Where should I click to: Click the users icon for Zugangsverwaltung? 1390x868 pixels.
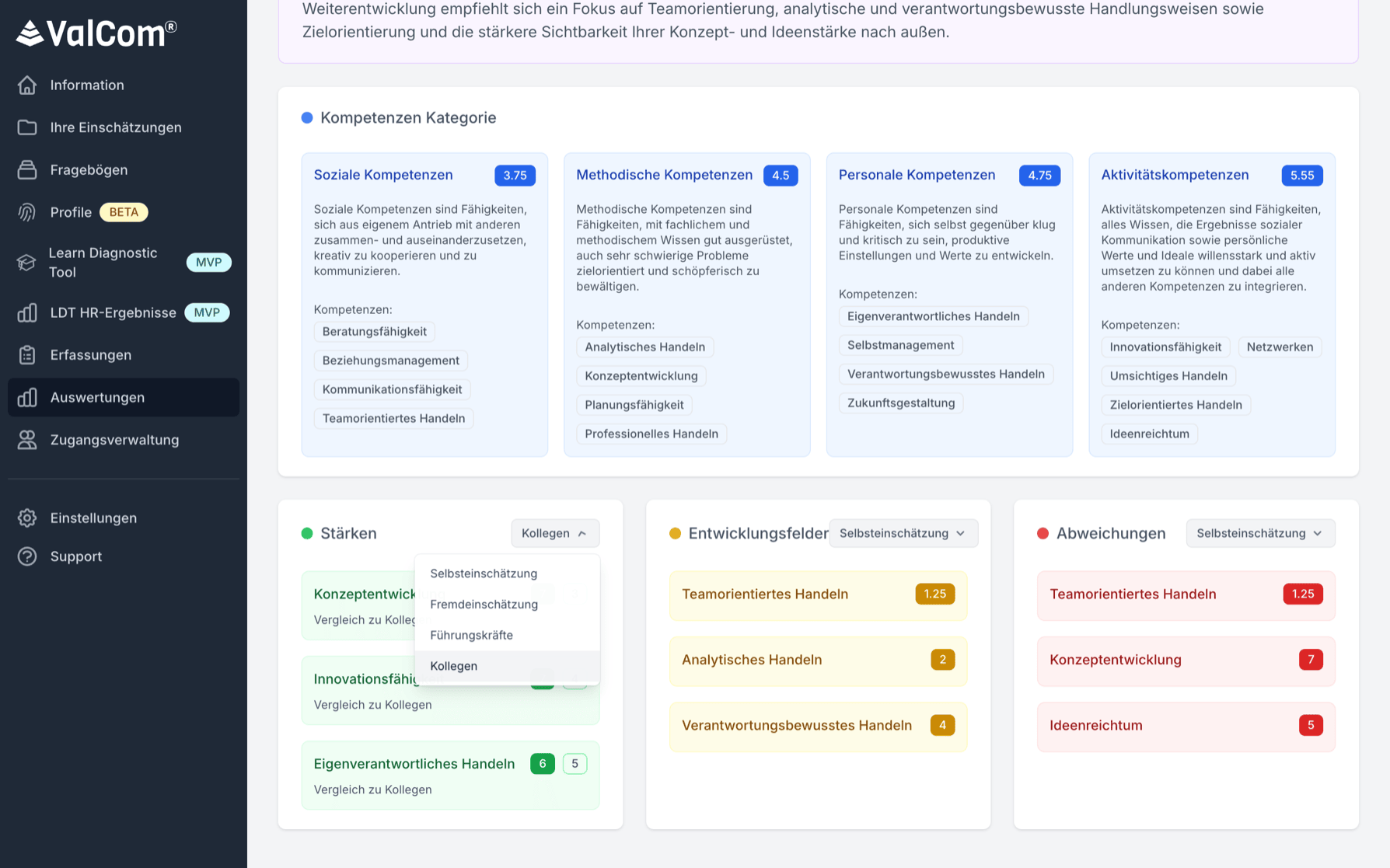(27, 440)
